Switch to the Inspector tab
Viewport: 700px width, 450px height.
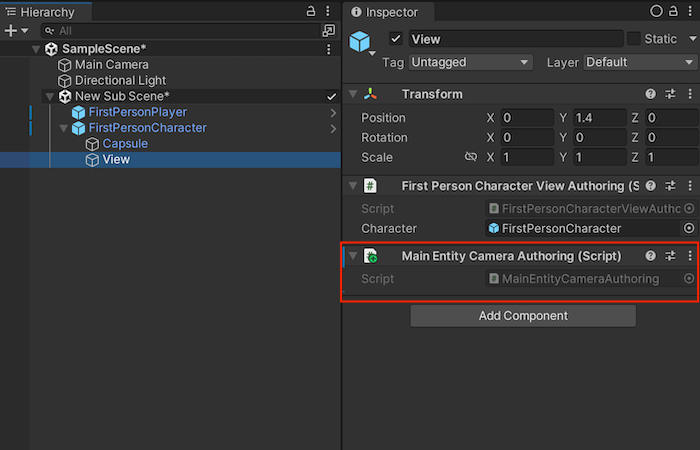click(392, 12)
